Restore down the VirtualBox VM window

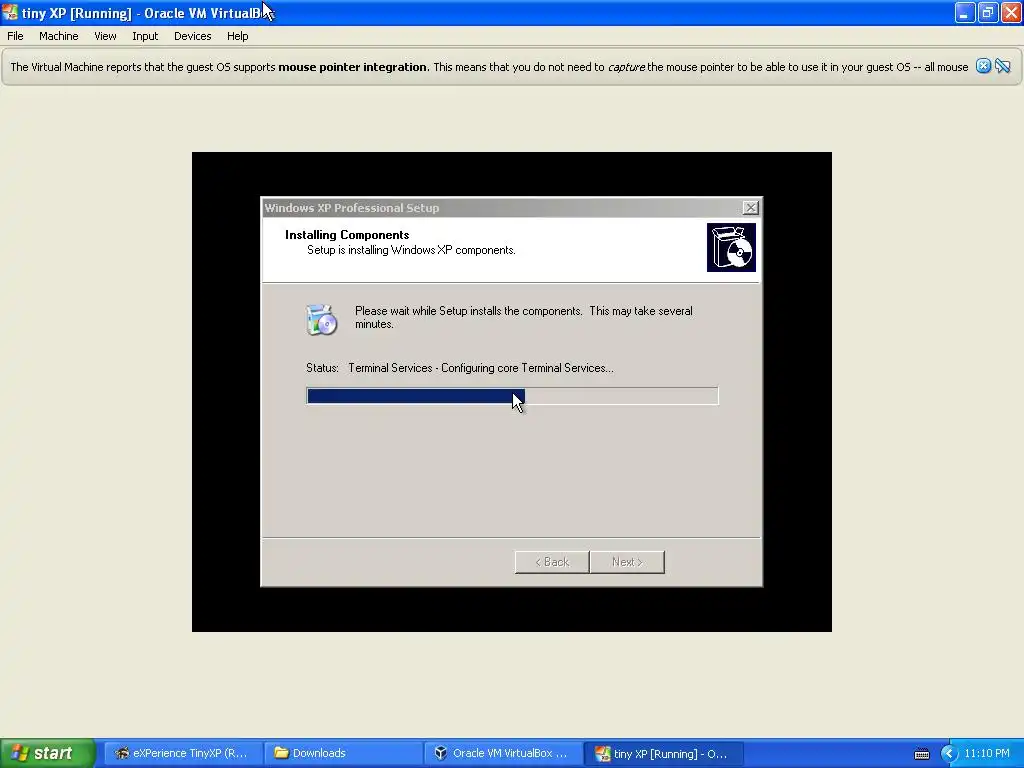pyautogui.click(x=988, y=12)
